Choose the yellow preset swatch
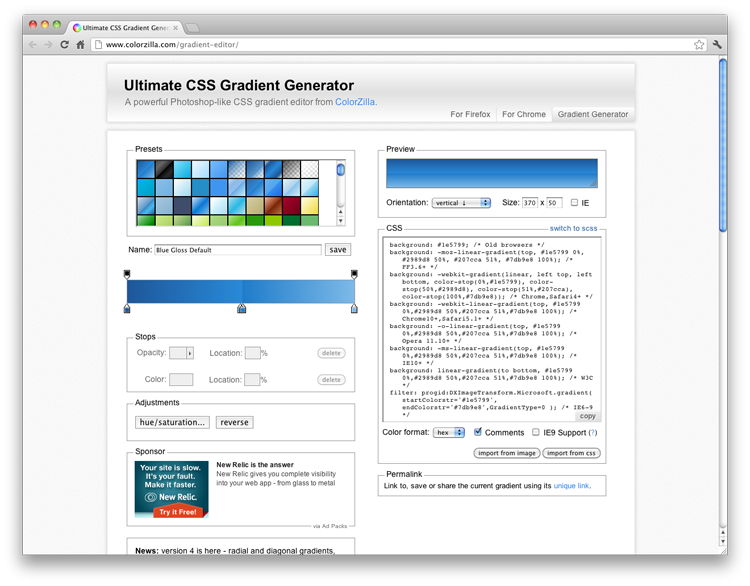Image resolution: width=750 pixels, height=586 pixels. pyautogui.click(x=309, y=206)
